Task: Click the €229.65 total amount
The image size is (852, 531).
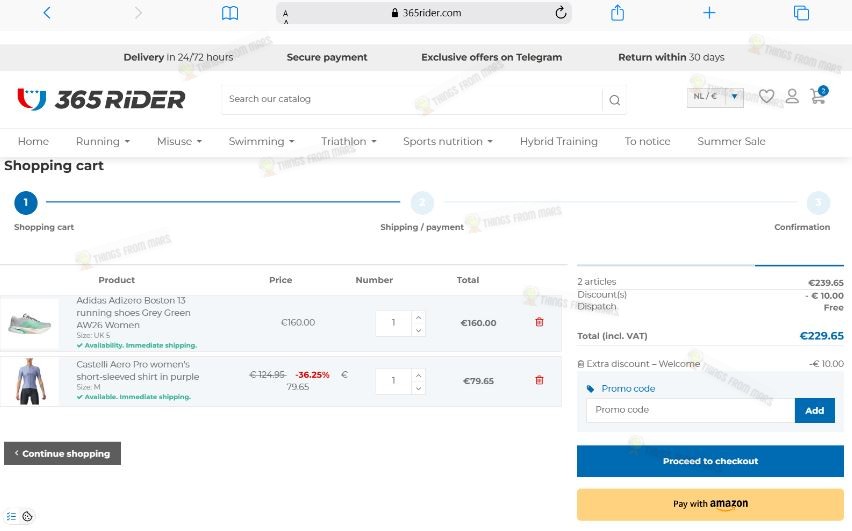Action: (821, 336)
